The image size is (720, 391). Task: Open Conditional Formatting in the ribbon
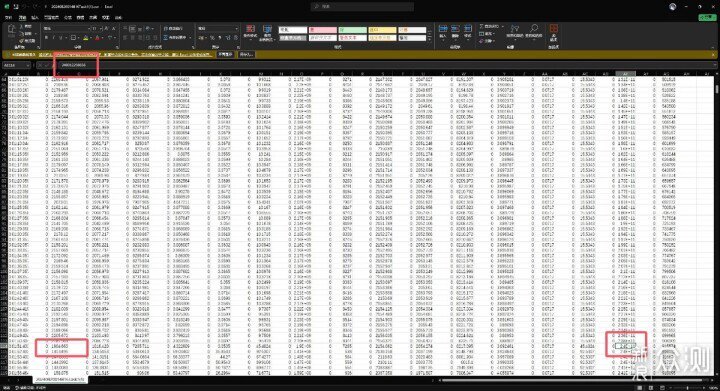[x=250, y=32]
